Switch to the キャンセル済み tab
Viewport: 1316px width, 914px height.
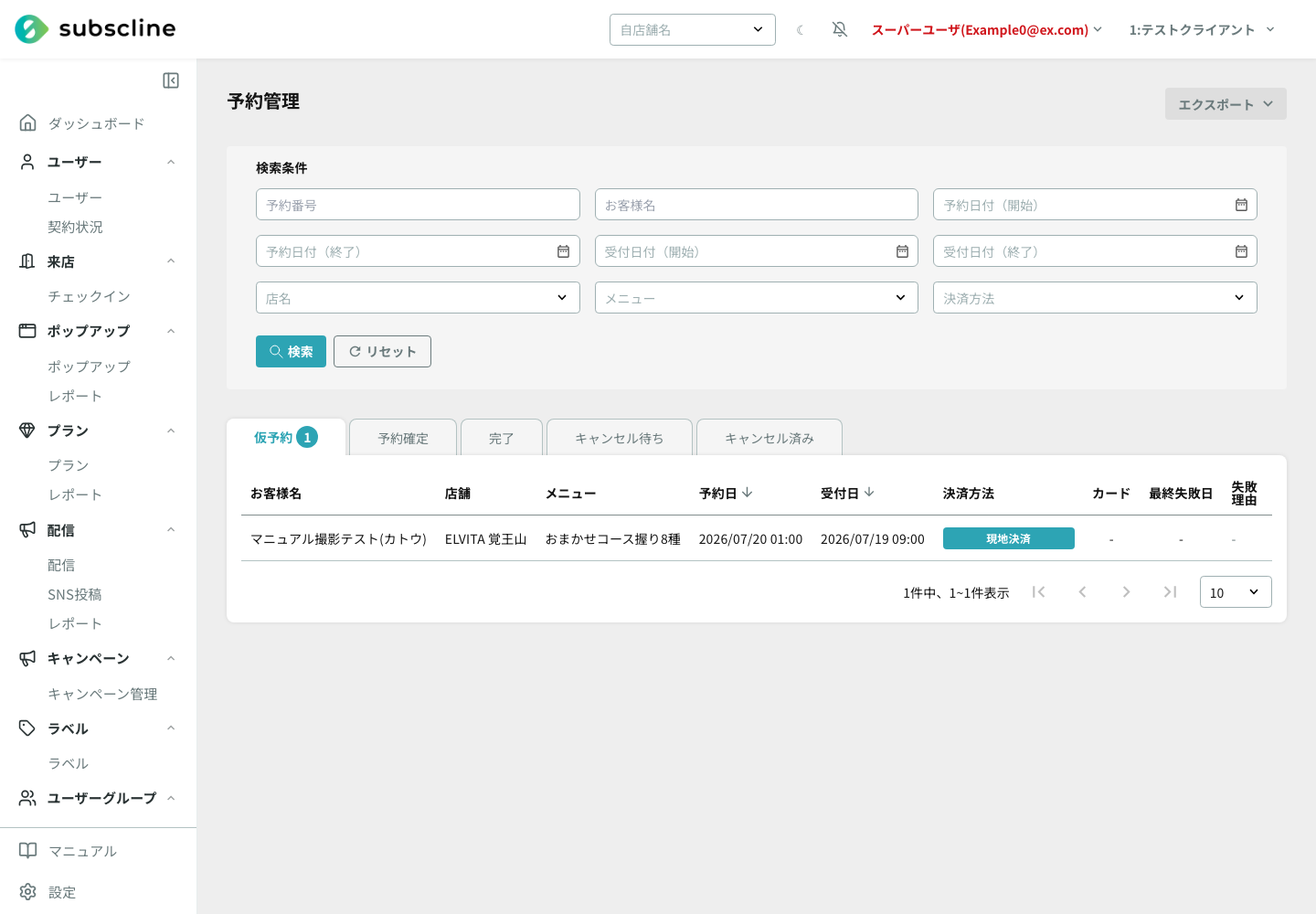769,438
